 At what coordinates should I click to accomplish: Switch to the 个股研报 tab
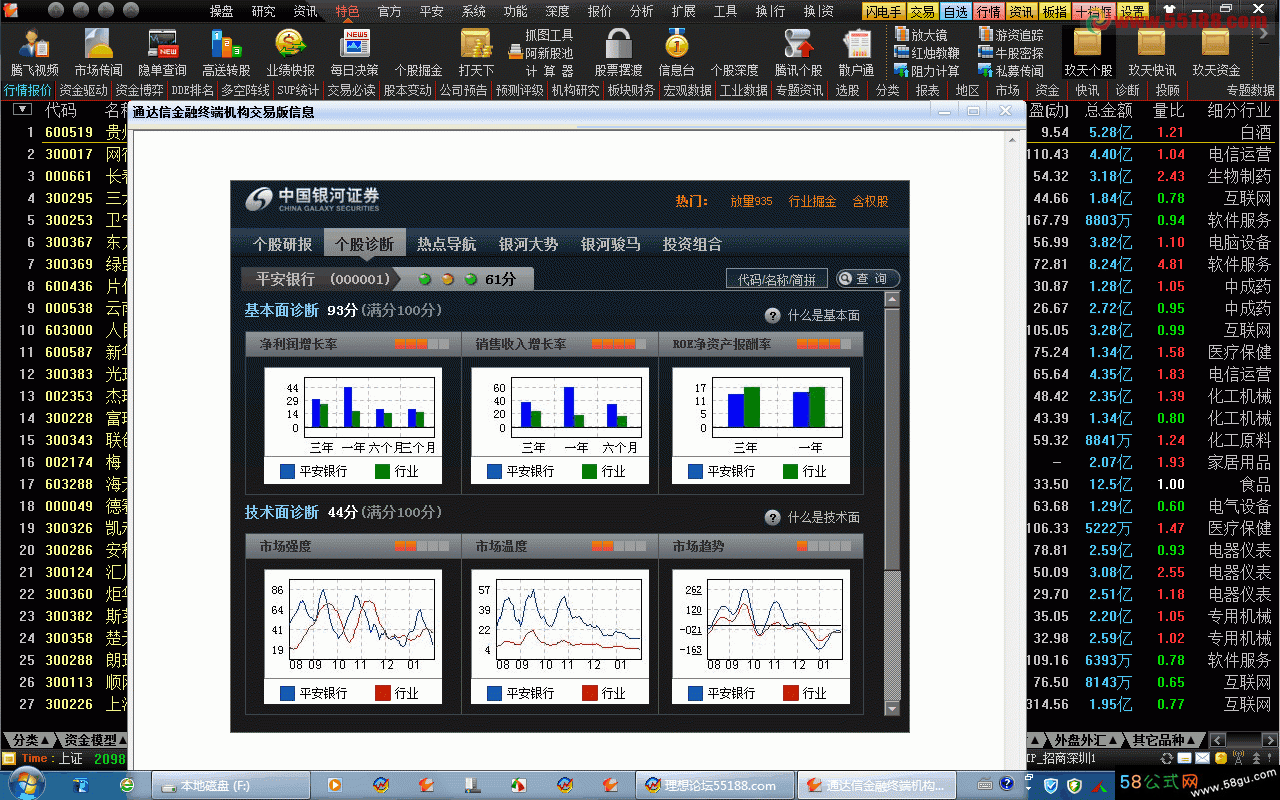coord(282,244)
